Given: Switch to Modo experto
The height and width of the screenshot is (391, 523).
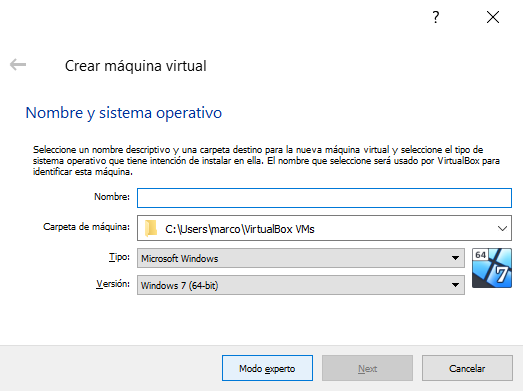Looking at the screenshot, I should click(268, 368).
